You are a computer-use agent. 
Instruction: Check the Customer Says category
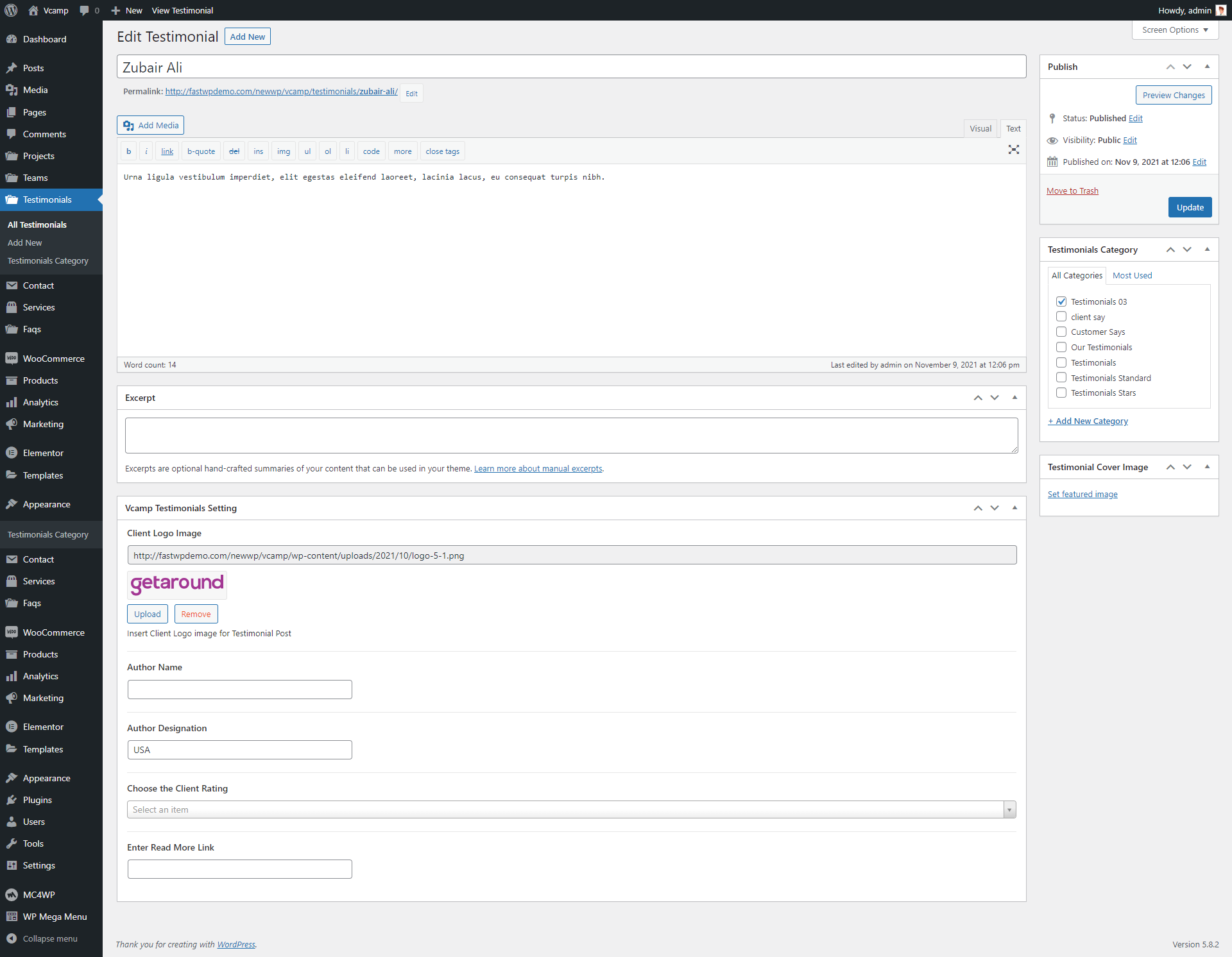pos(1061,332)
